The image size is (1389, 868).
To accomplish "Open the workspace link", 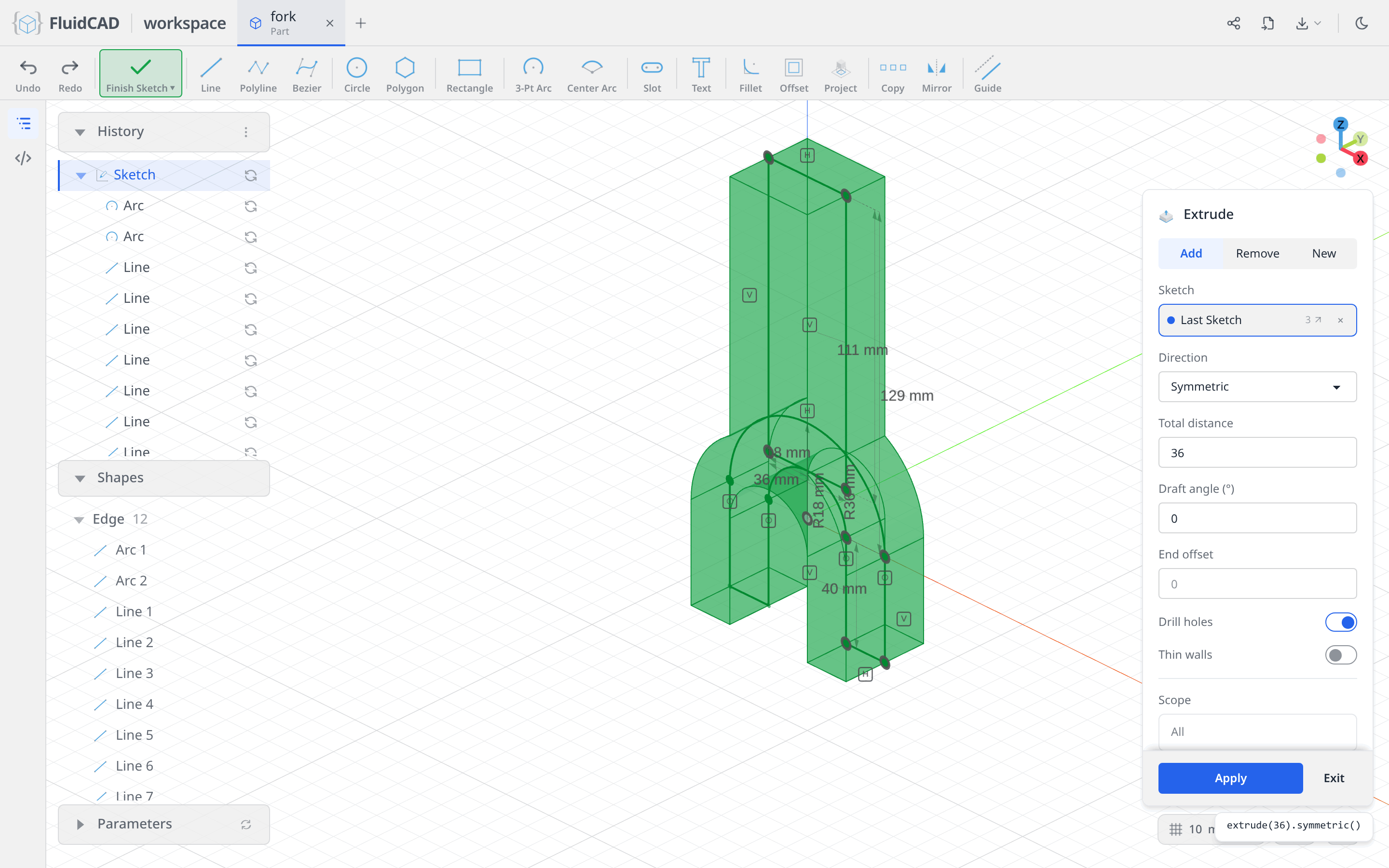I will tap(185, 23).
